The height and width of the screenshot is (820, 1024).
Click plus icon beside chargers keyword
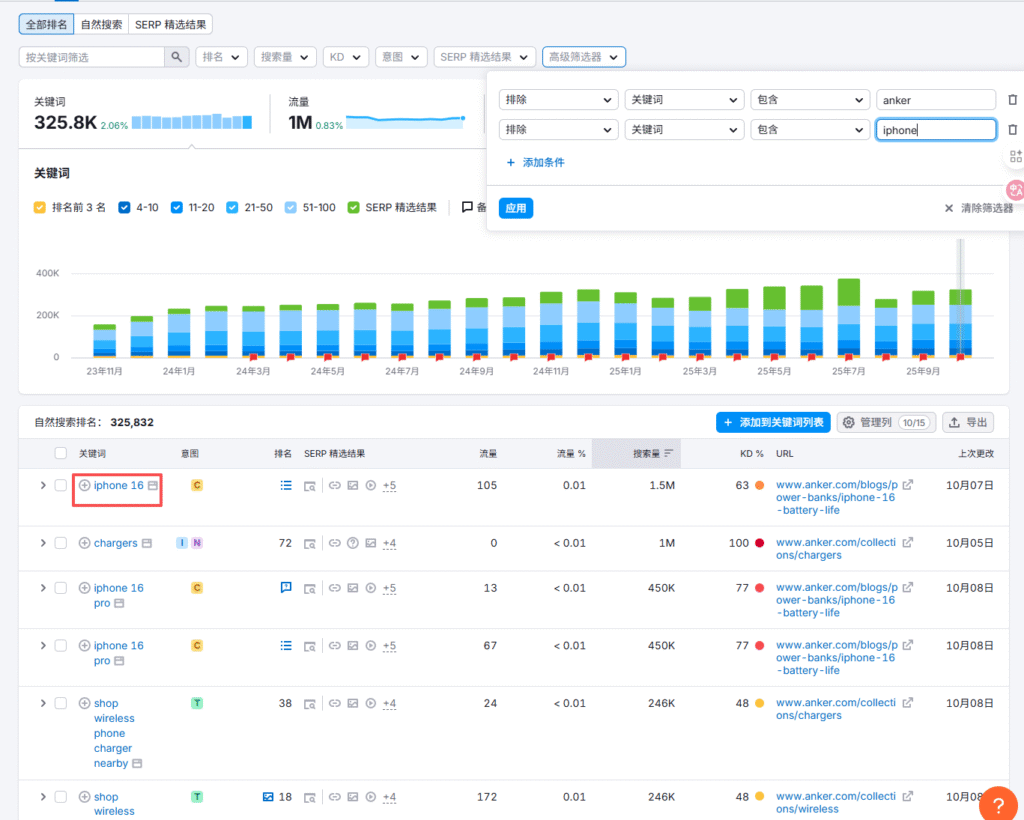coord(85,543)
